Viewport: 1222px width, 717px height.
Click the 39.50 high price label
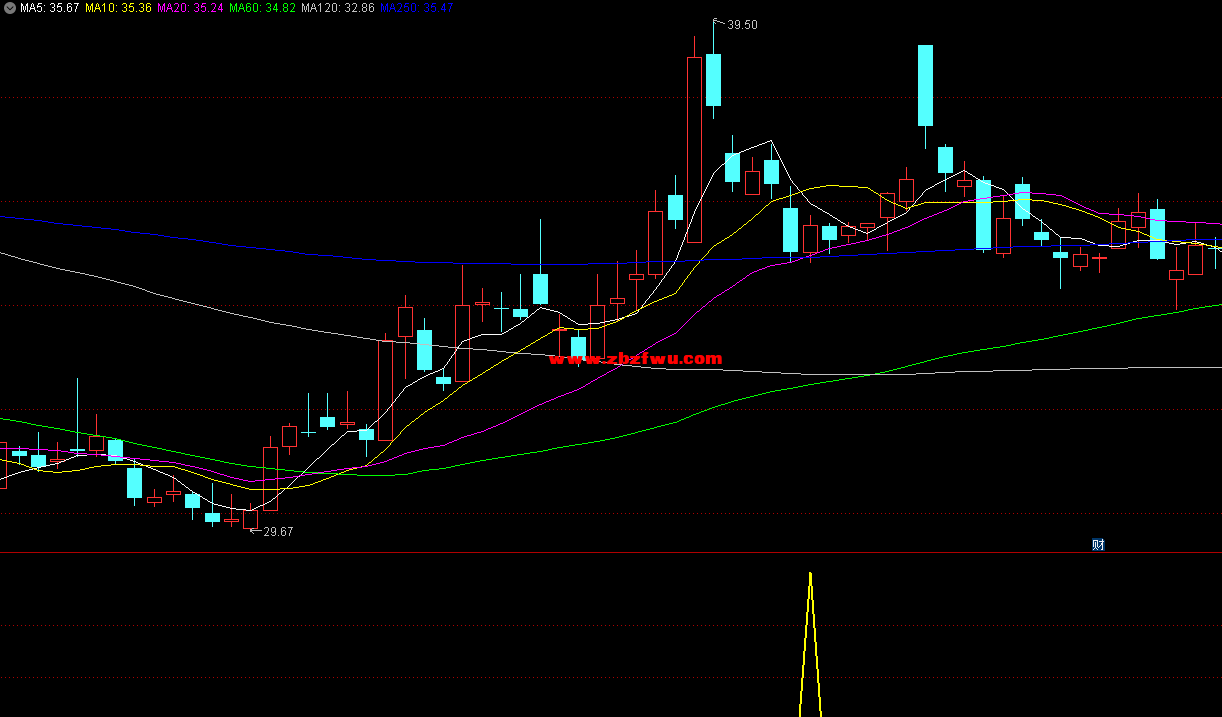[742, 25]
